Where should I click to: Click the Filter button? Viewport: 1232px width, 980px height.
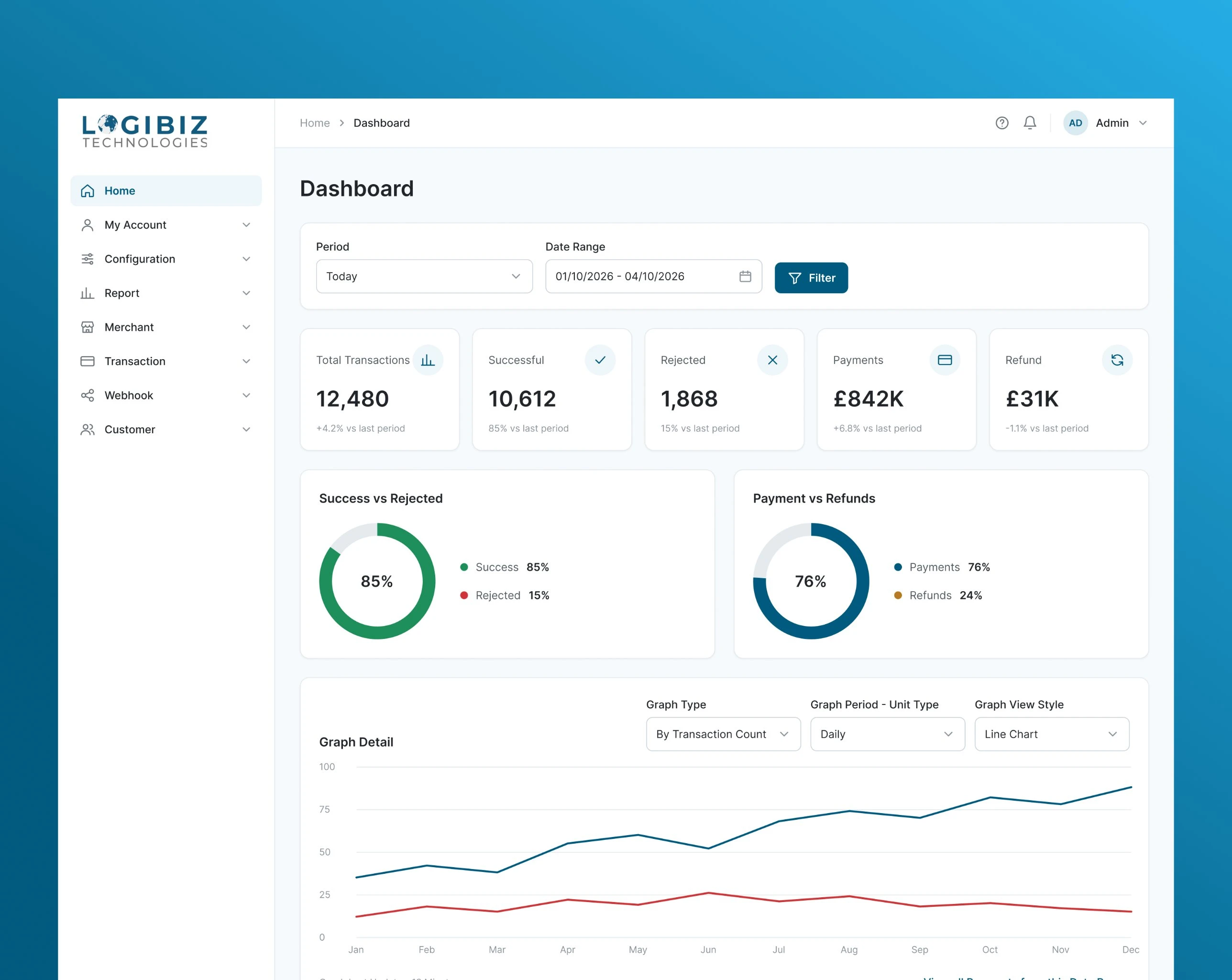(811, 278)
